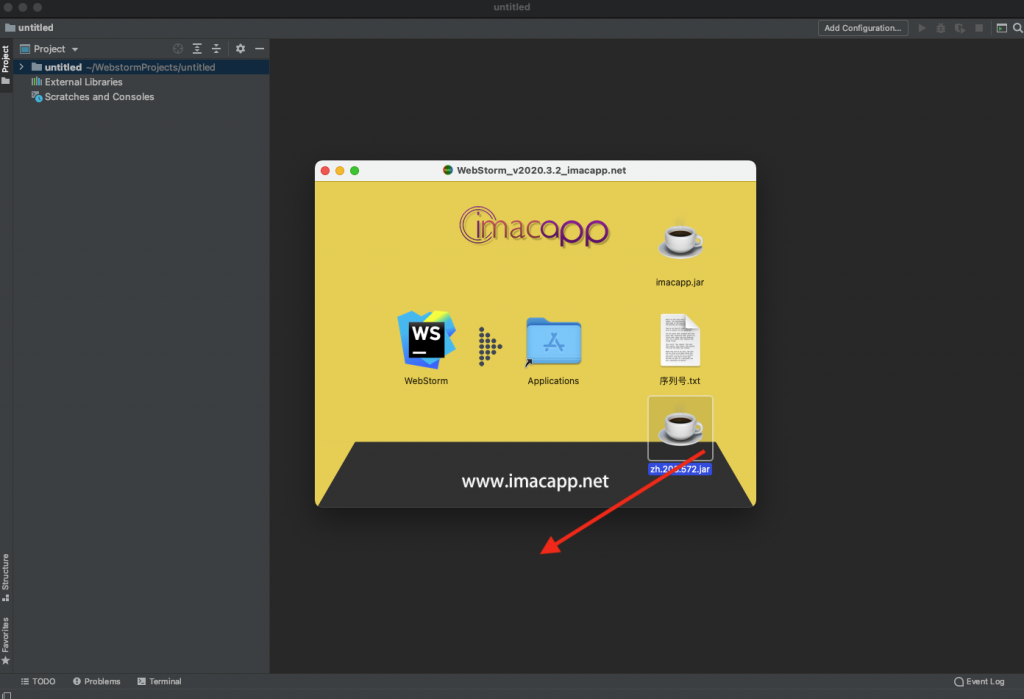The height and width of the screenshot is (699, 1024).
Task: Select the untitled project folder row
Action: click(x=141, y=67)
